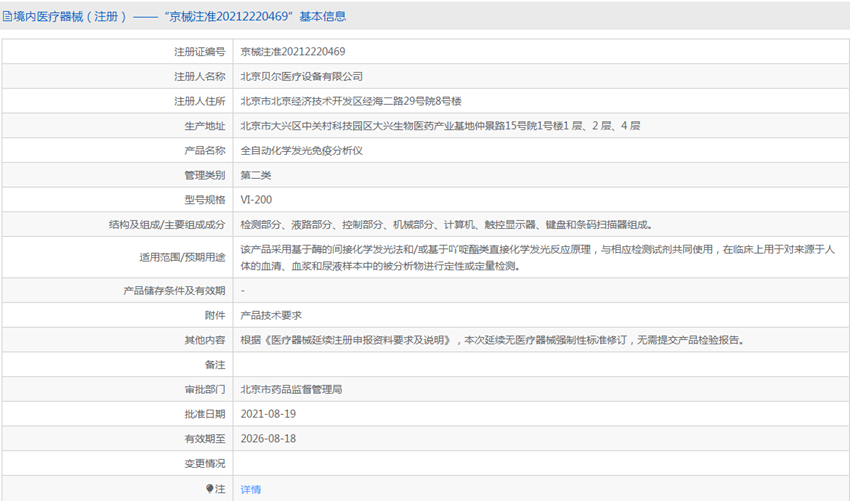The height and width of the screenshot is (501, 850).
Task: Click the registrant address value 经海二路29号院8号楼
Action: click(x=350, y=101)
